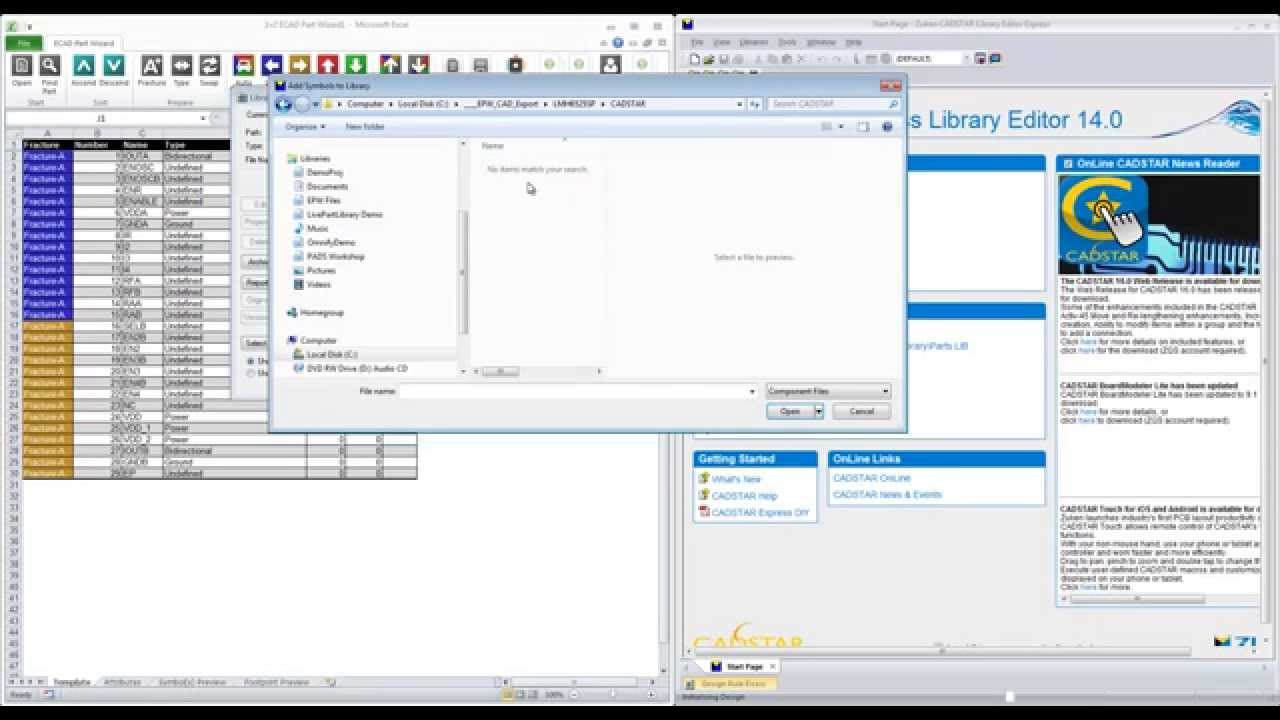The width and height of the screenshot is (1280, 720).
Task: Open the CADSTAR OnLine link
Action: coord(872,478)
